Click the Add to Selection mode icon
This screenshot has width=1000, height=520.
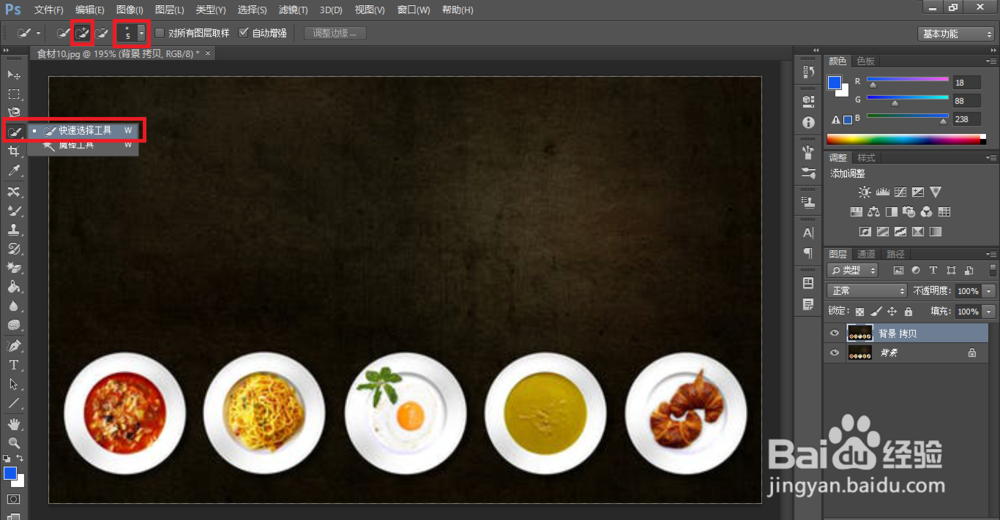point(82,33)
